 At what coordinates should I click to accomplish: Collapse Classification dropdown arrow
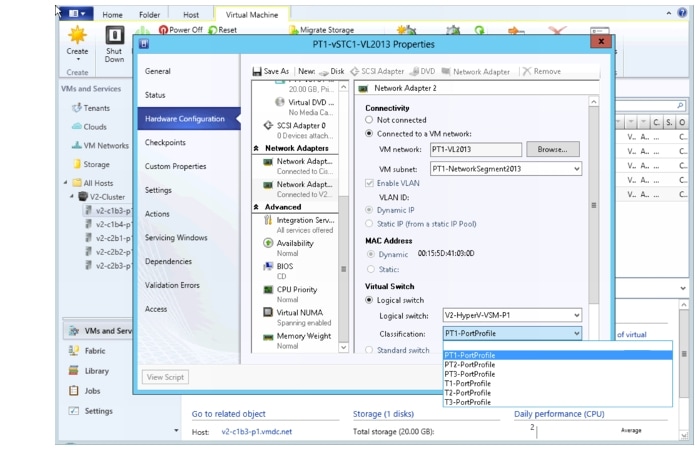[577, 333]
